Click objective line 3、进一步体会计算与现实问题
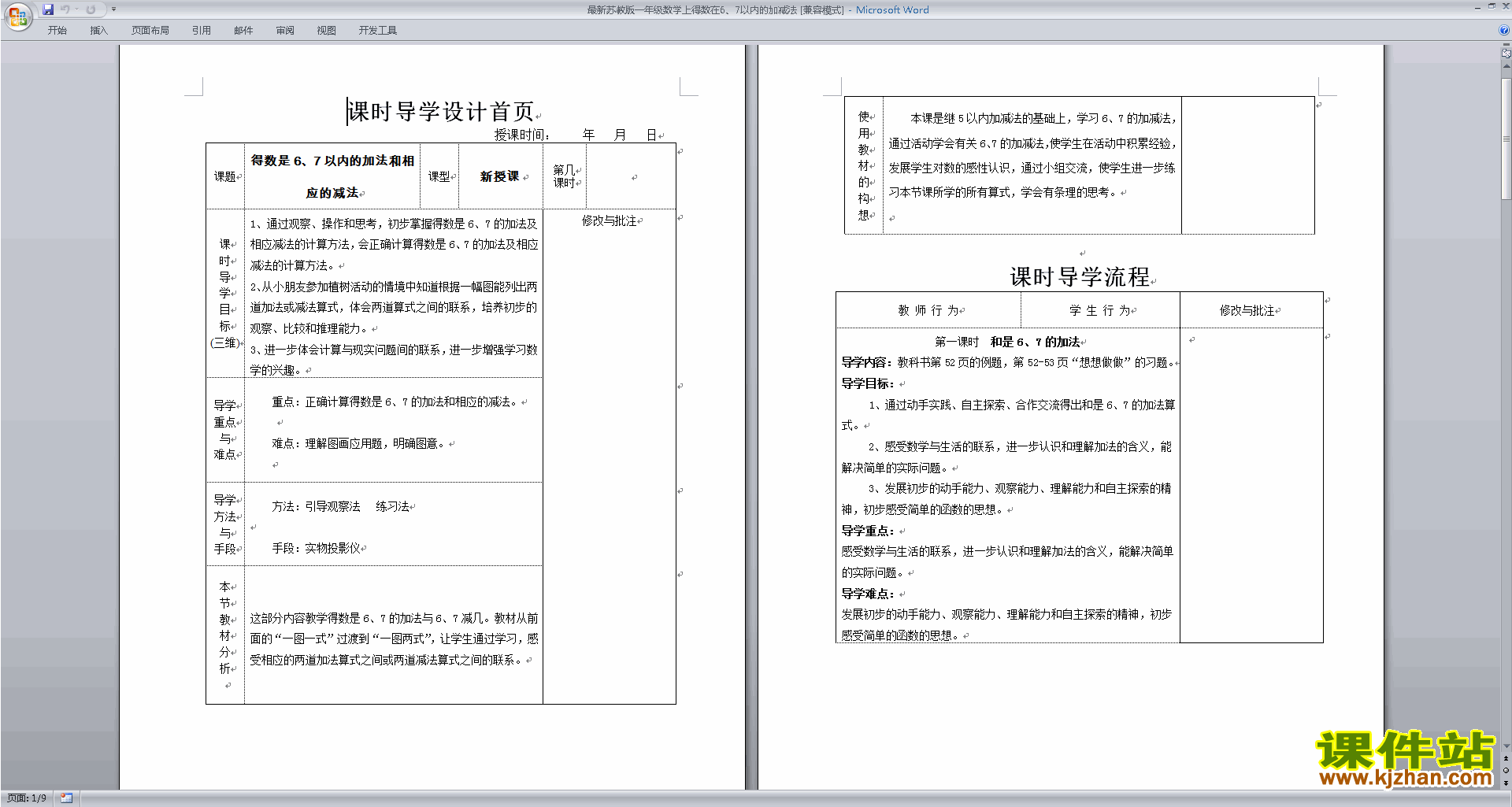The width and height of the screenshot is (1512, 807). tap(394, 360)
